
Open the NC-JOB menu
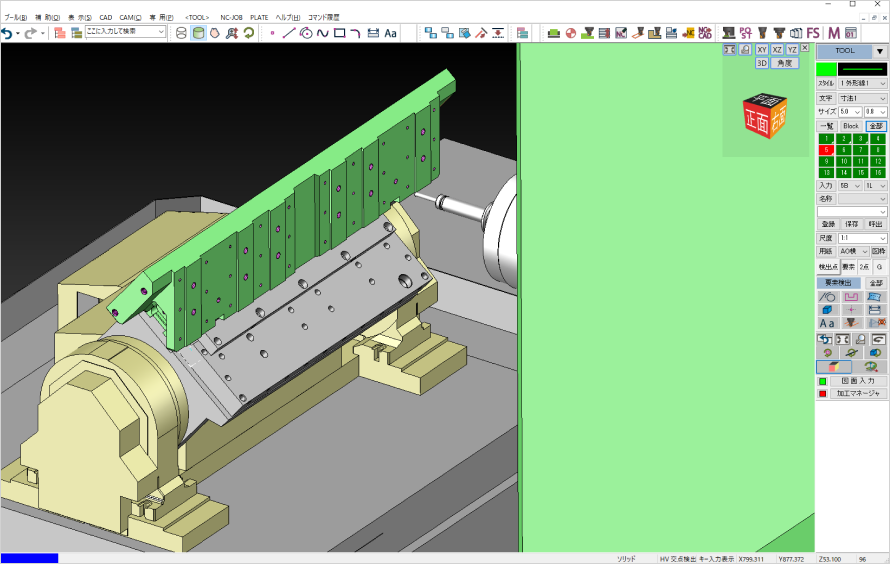231,18
